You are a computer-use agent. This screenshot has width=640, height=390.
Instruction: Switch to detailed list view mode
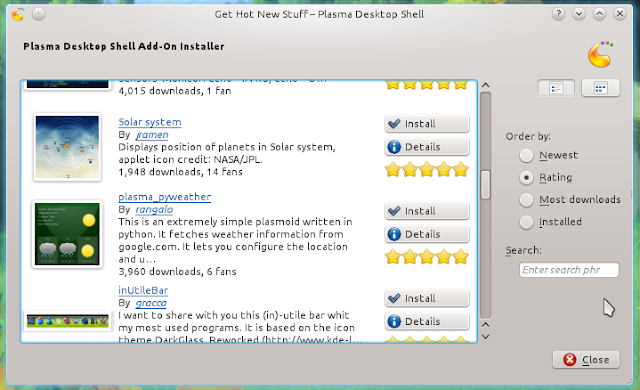(x=556, y=88)
